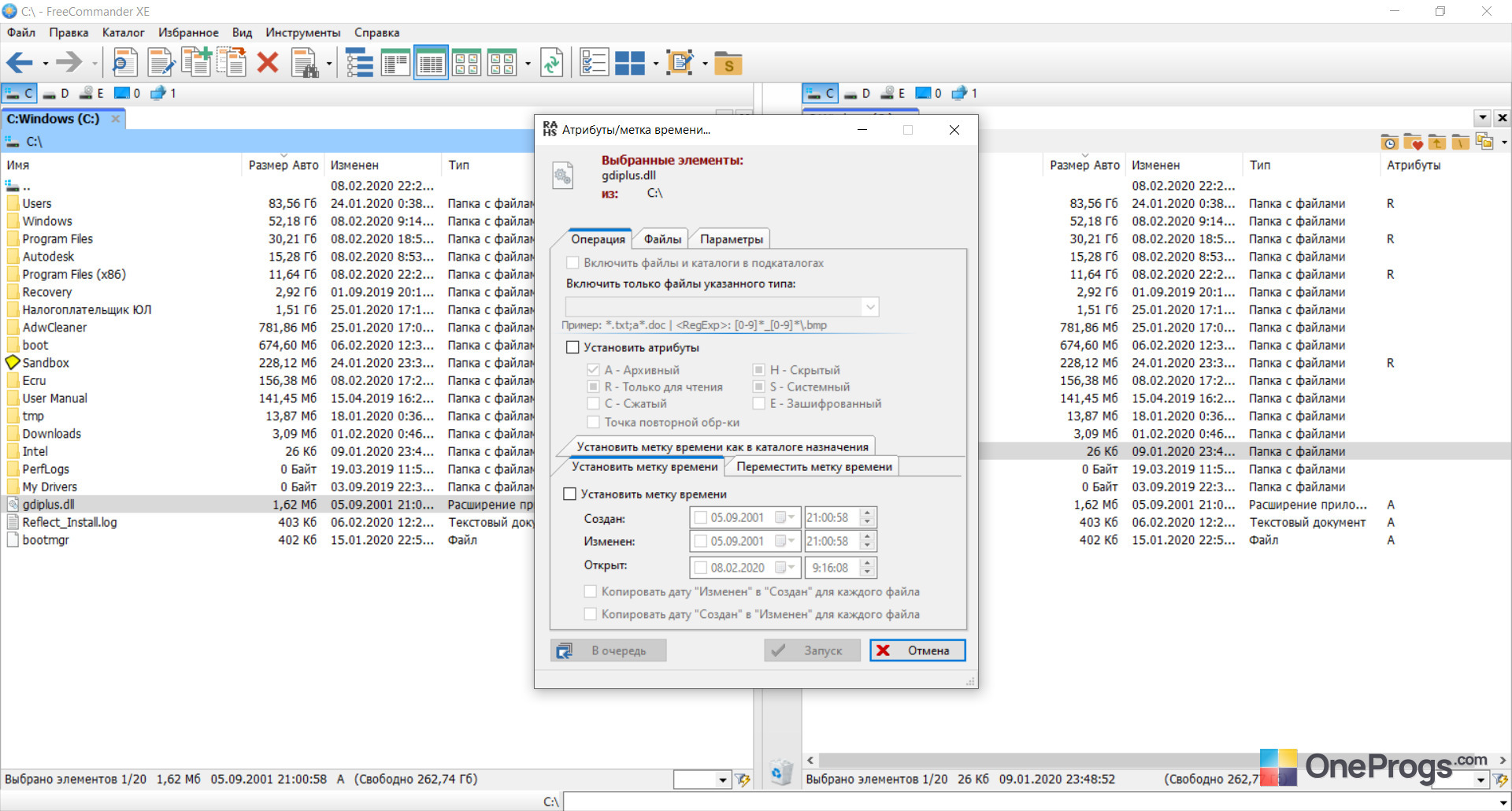Toggle 'R - Только для чтения' checkbox
The image size is (1512, 811).
[x=593, y=387]
